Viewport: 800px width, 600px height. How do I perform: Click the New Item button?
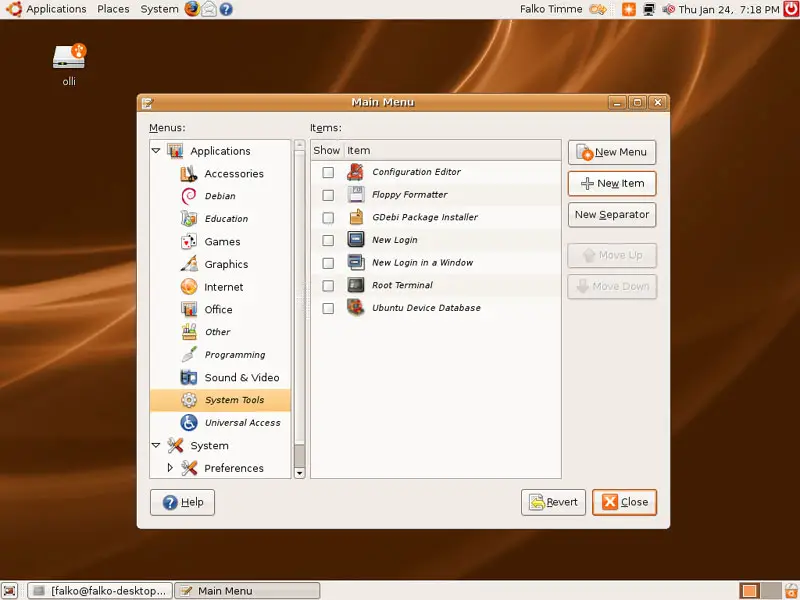pyautogui.click(x=612, y=184)
